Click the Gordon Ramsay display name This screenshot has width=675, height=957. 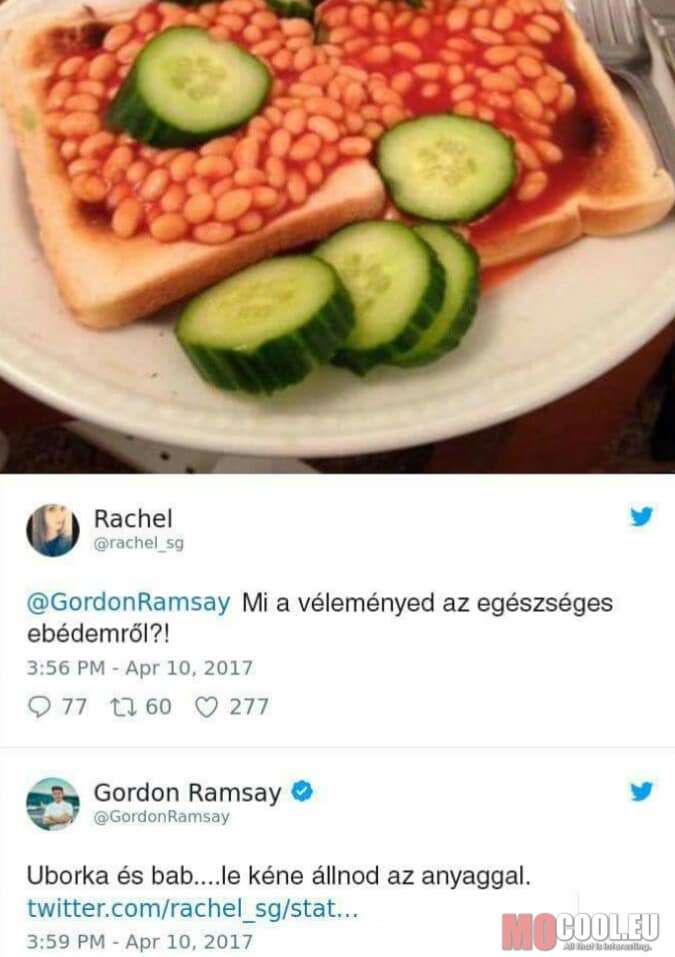tap(187, 792)
